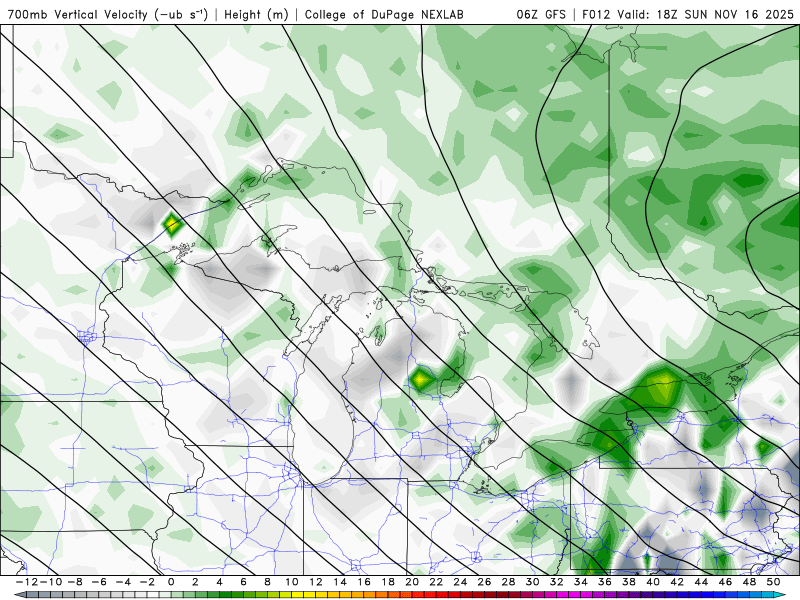The image size is (800, 600).
Task: Click the "14" colorbar label
Action: (340, 582)
